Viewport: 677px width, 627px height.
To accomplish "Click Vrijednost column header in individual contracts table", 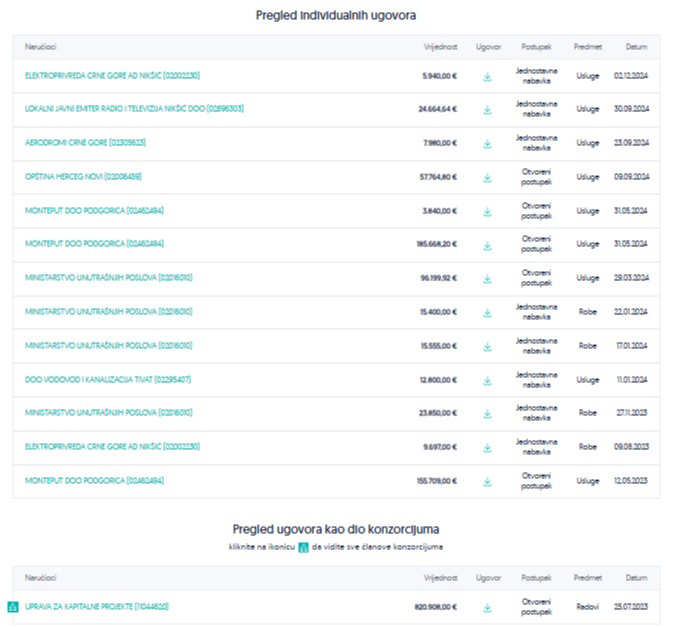I will click(x=440, y=47).
